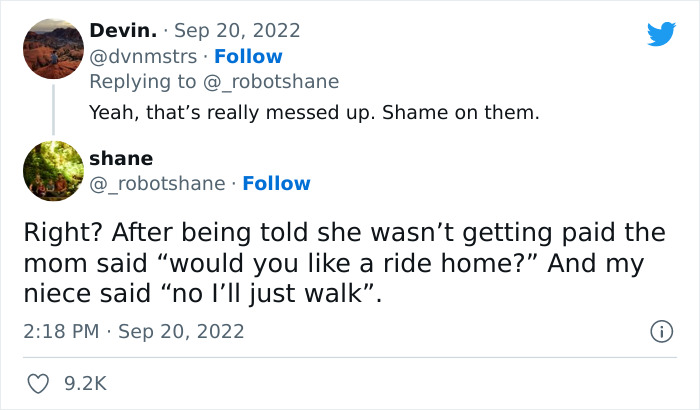
Task: Click the divider line above the likes
Action: 350,357
